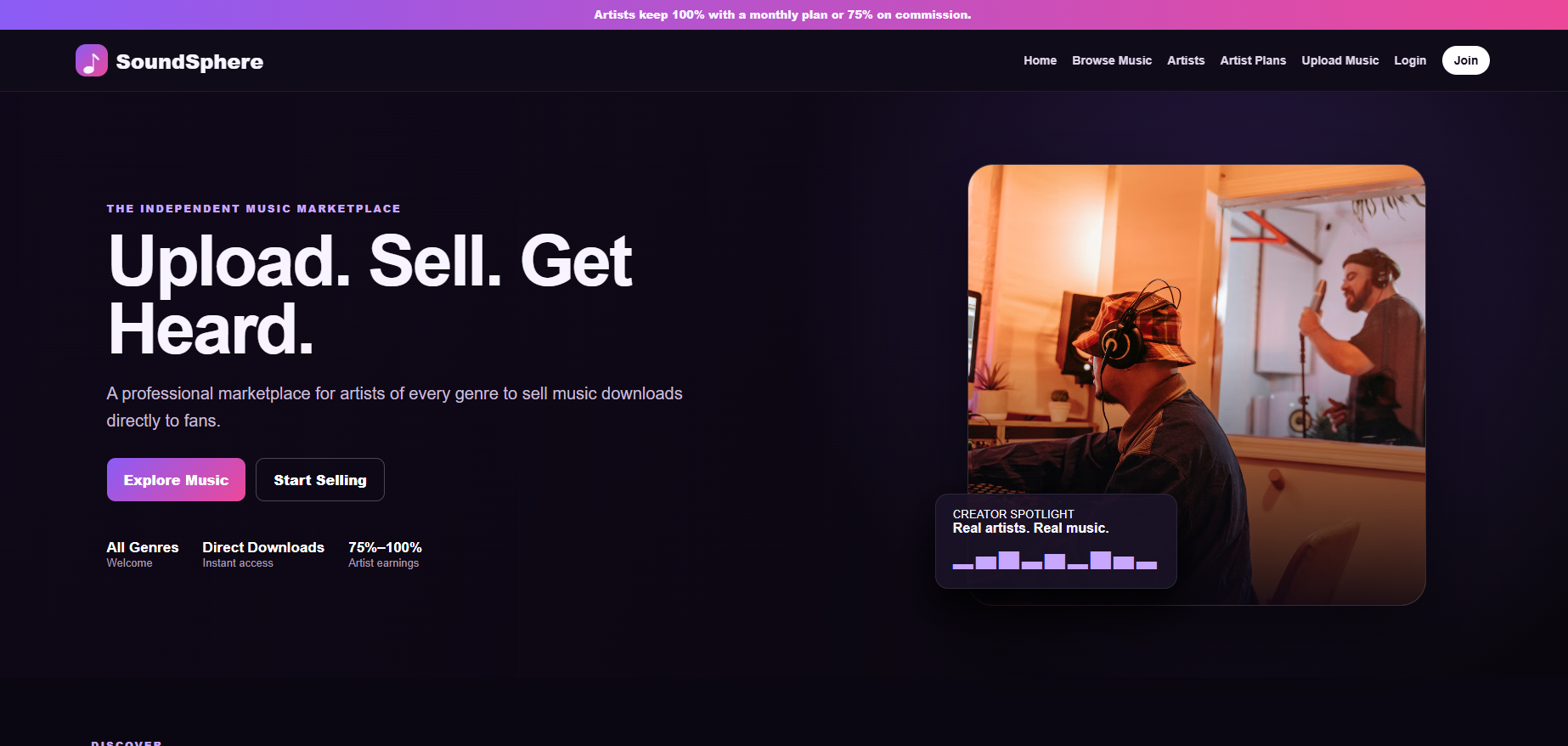Click the audio bars graphic in spotlight card
Screen dimensions: 1568x746
point(1055,560)
